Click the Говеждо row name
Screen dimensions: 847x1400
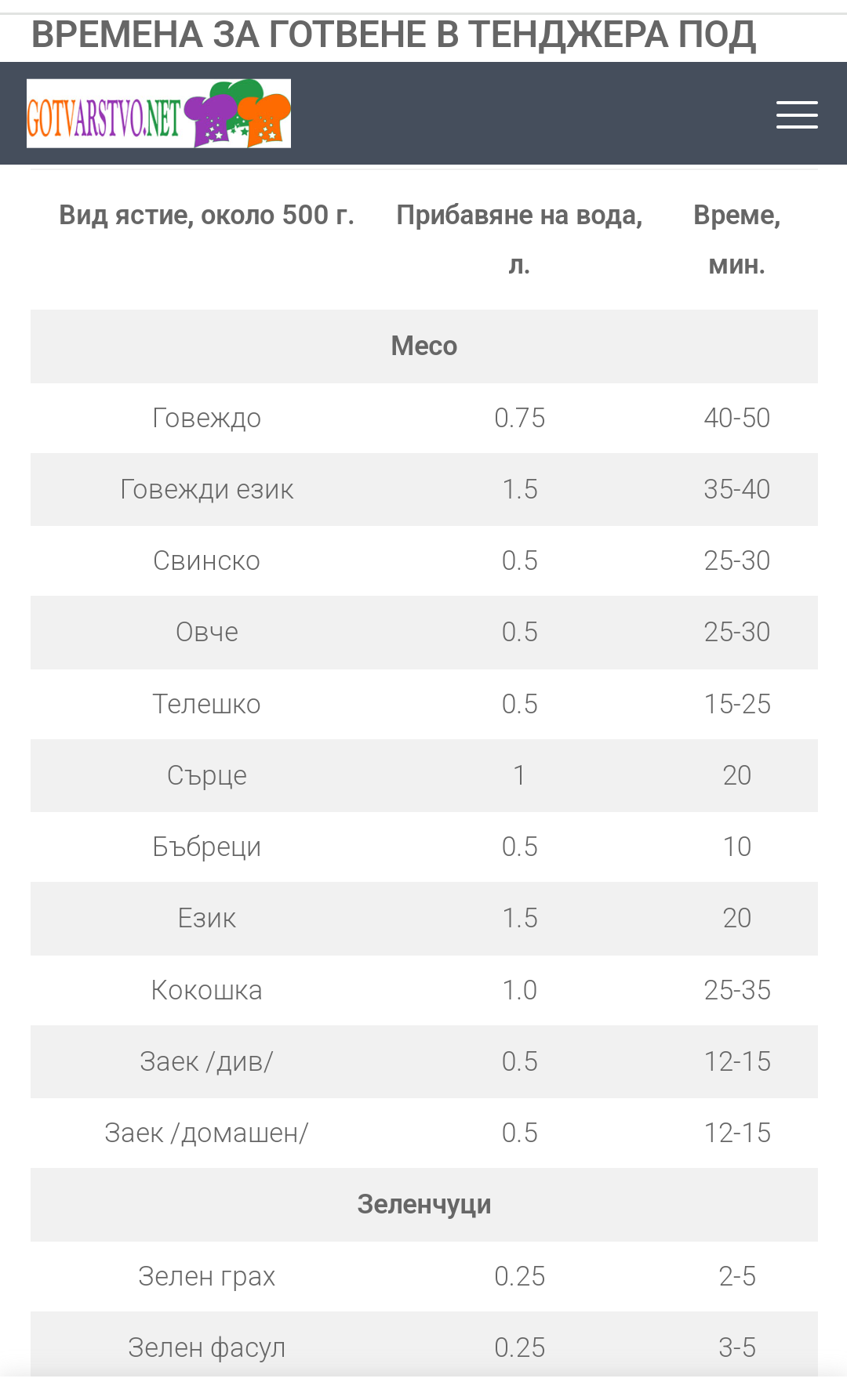click(206, 418)
